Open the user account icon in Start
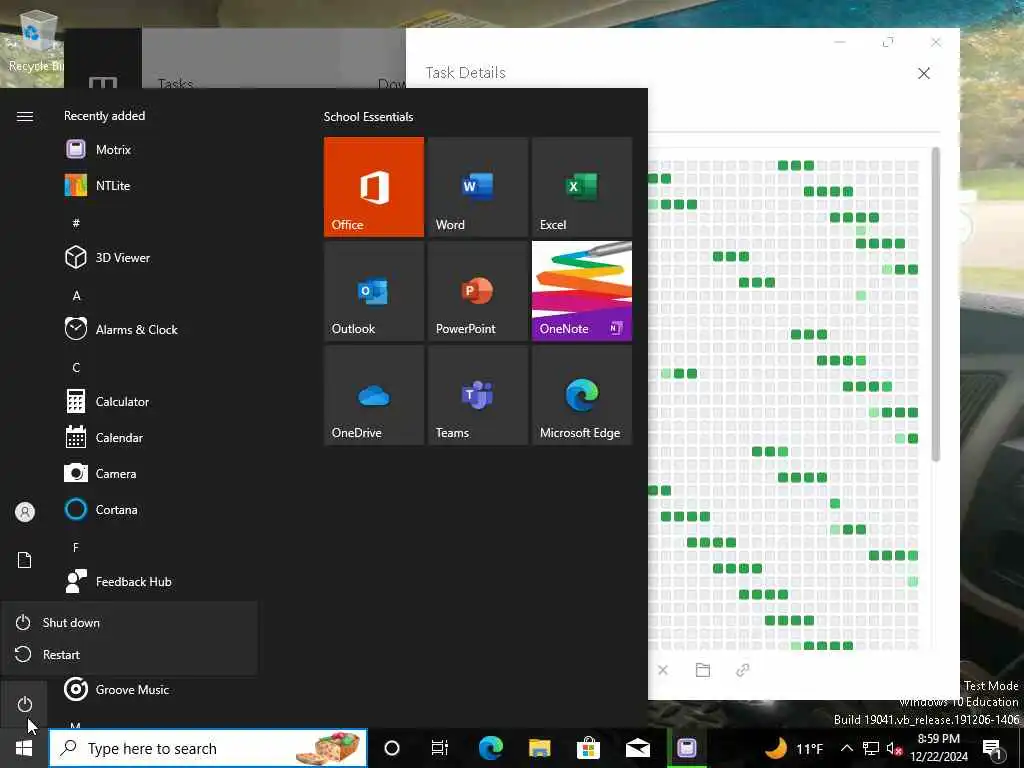The width and height of the screenshot is (1024, 768). click(24, 511)
